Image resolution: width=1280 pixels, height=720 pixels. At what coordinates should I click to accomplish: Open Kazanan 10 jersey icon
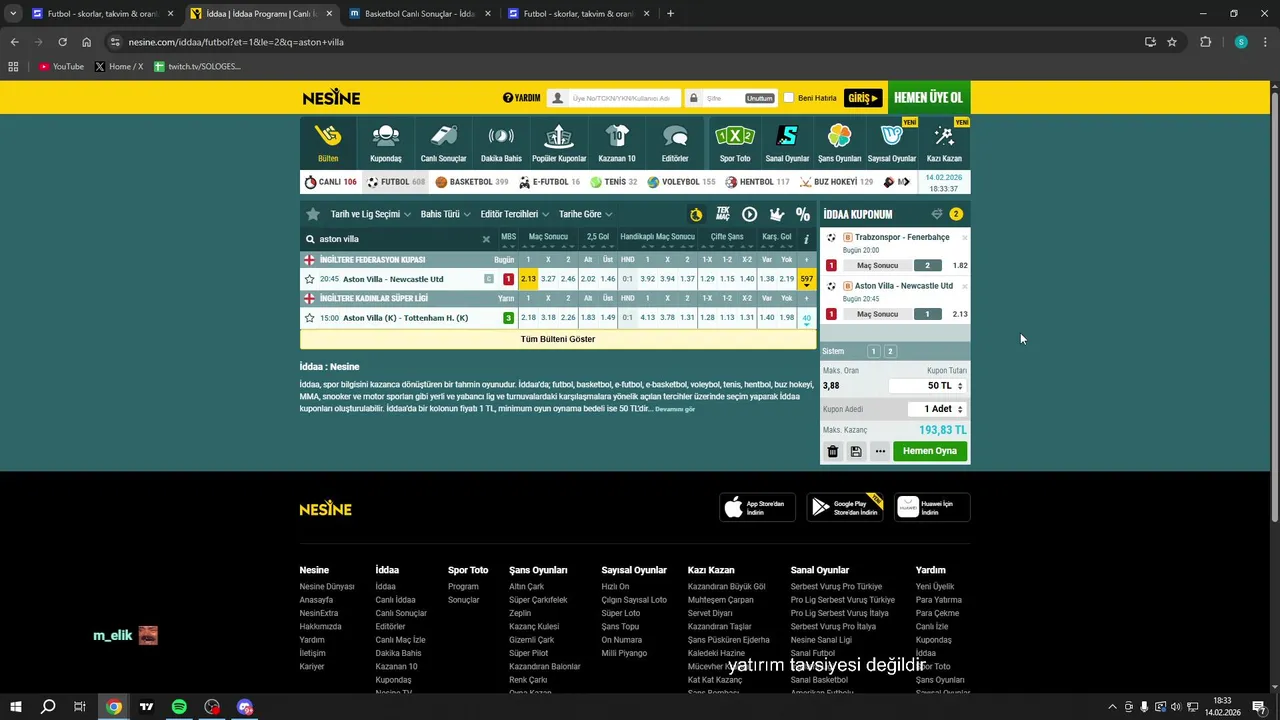pos(617,135)
